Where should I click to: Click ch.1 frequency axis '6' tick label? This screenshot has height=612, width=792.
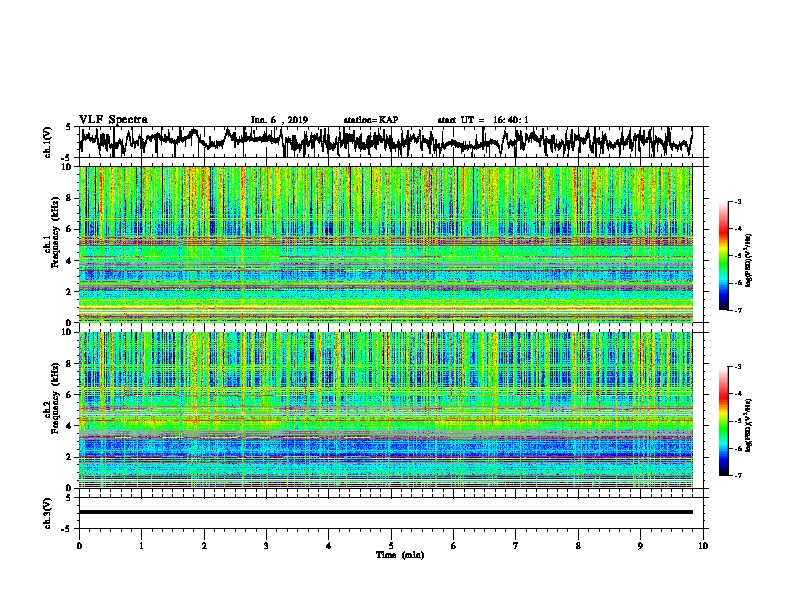click(x=70, y=229)
